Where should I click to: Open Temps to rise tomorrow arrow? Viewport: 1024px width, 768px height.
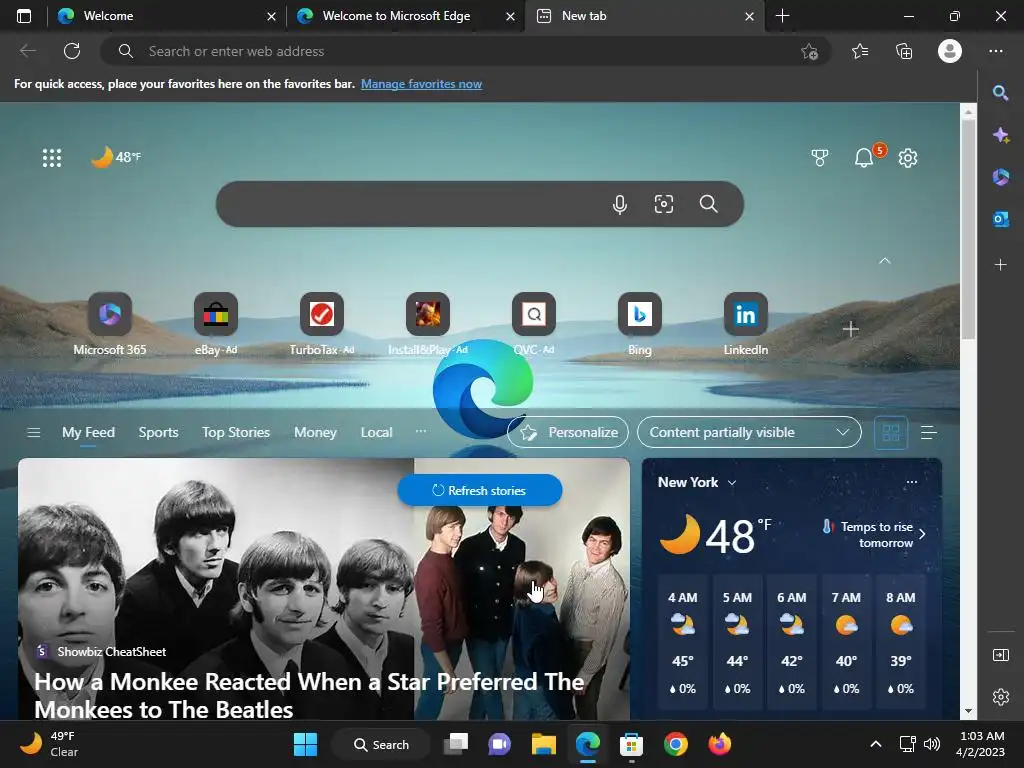(922, 534)
